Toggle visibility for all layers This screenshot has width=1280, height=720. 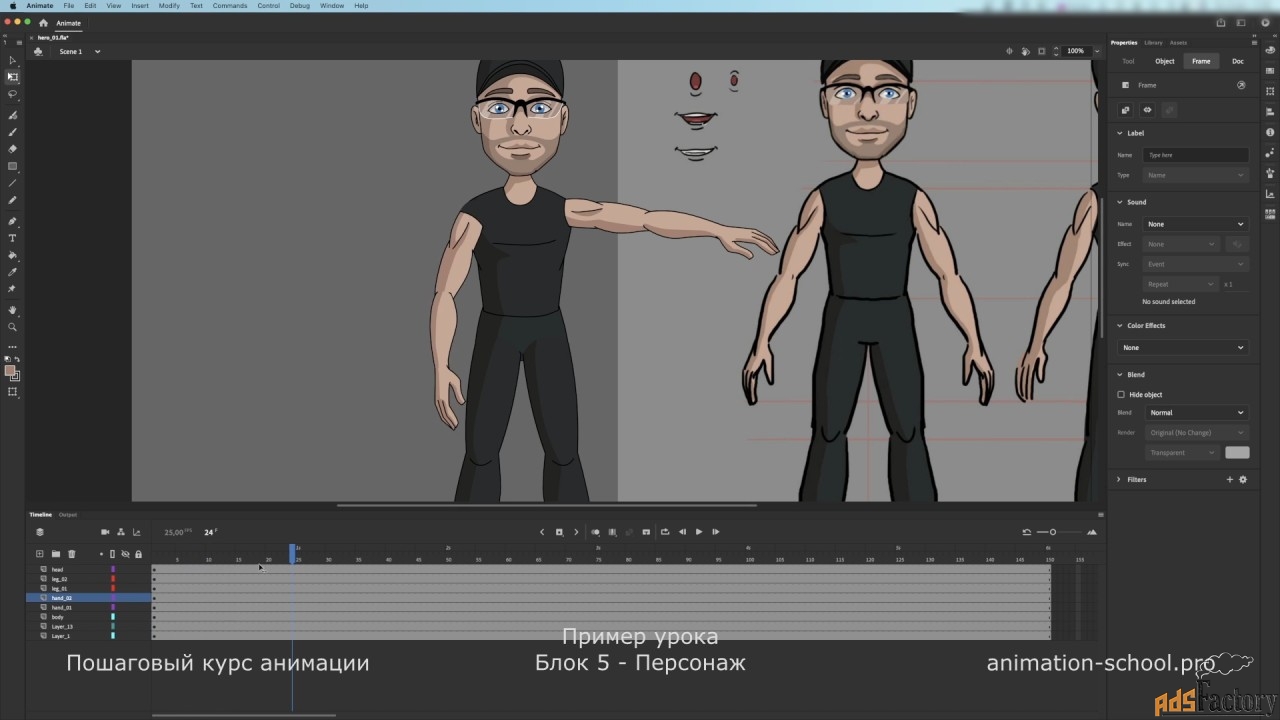[125, 554]
